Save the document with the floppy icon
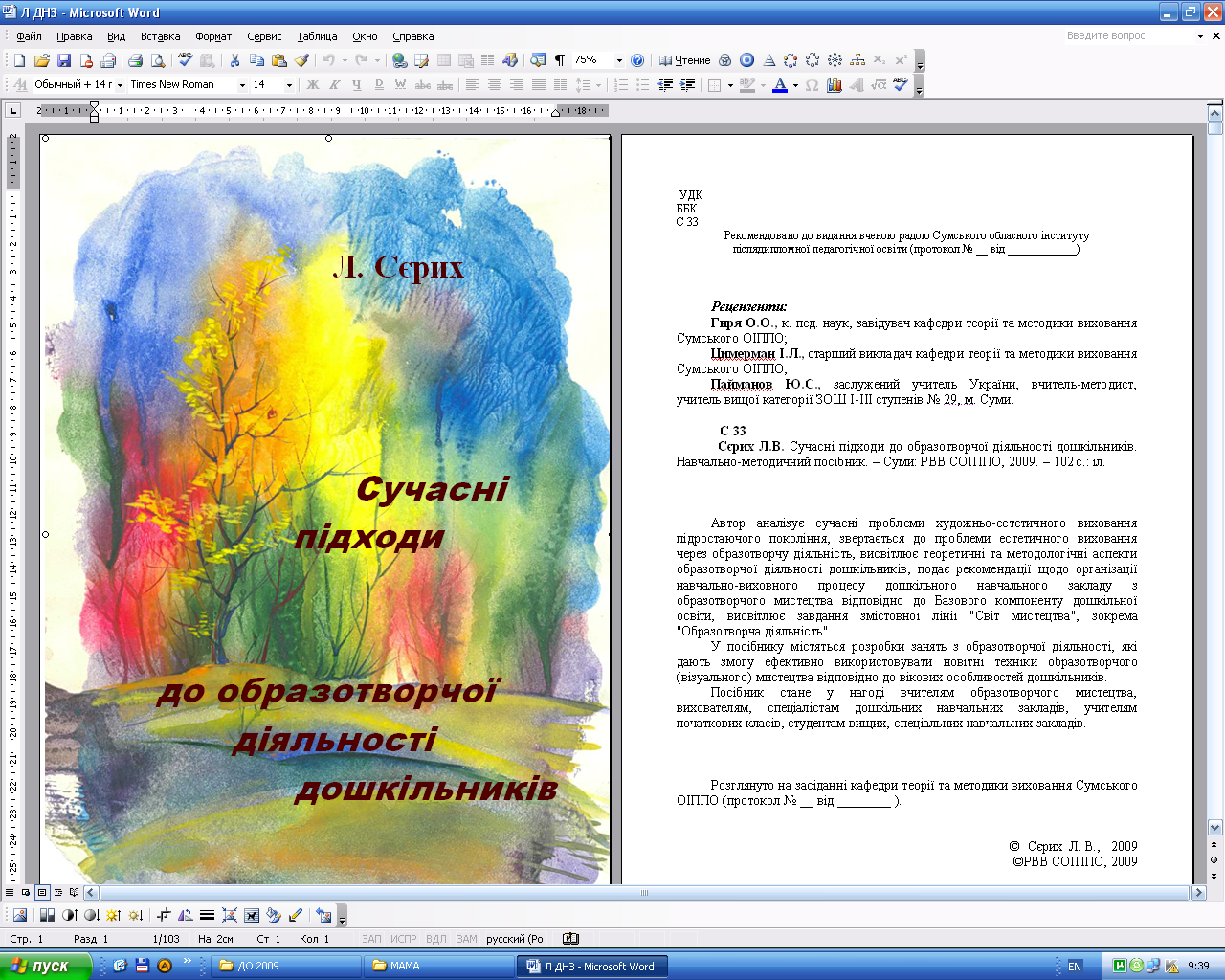The width and height of the screenshot is (1225, 980). (64, 60)
